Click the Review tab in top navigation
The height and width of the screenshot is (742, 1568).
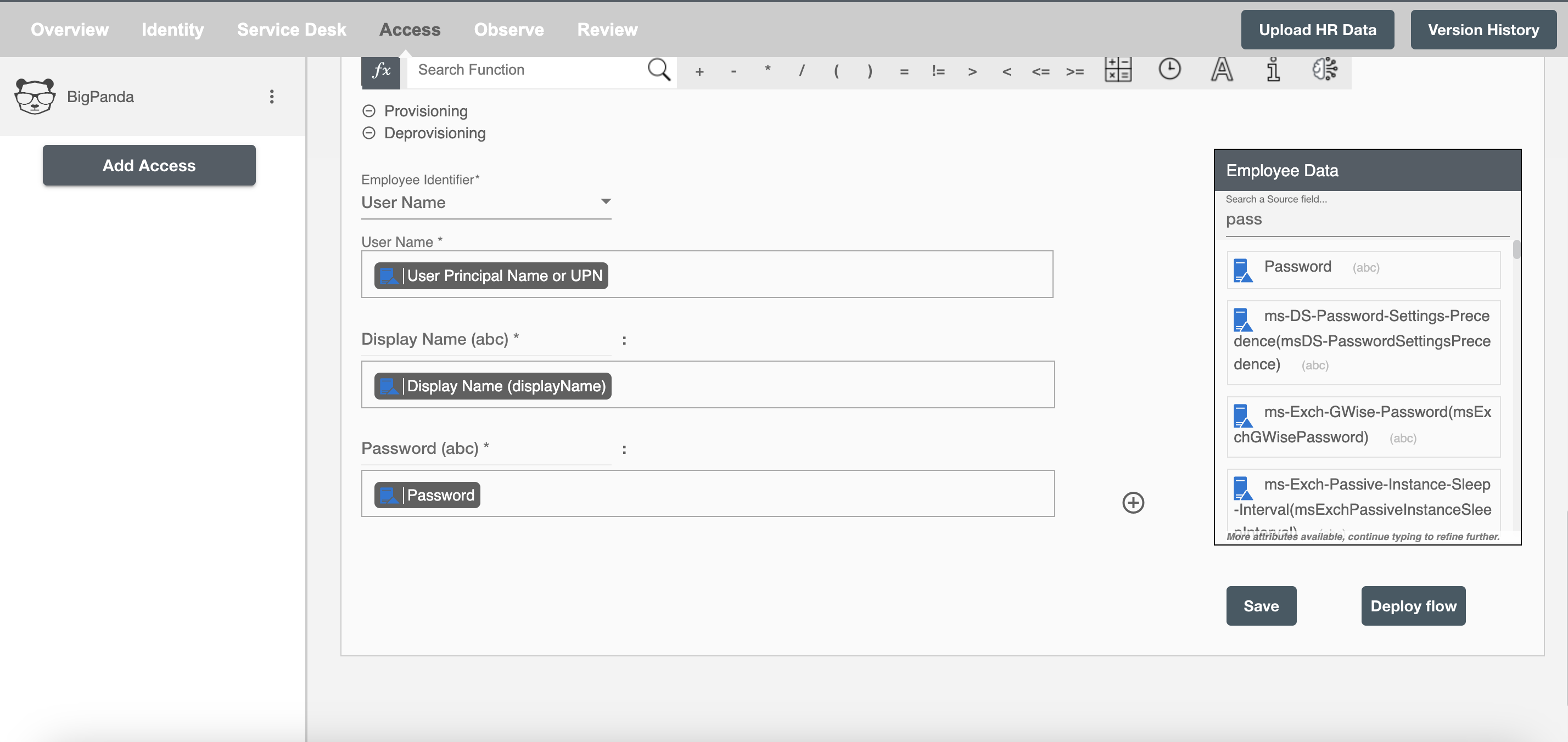(607, 28)
